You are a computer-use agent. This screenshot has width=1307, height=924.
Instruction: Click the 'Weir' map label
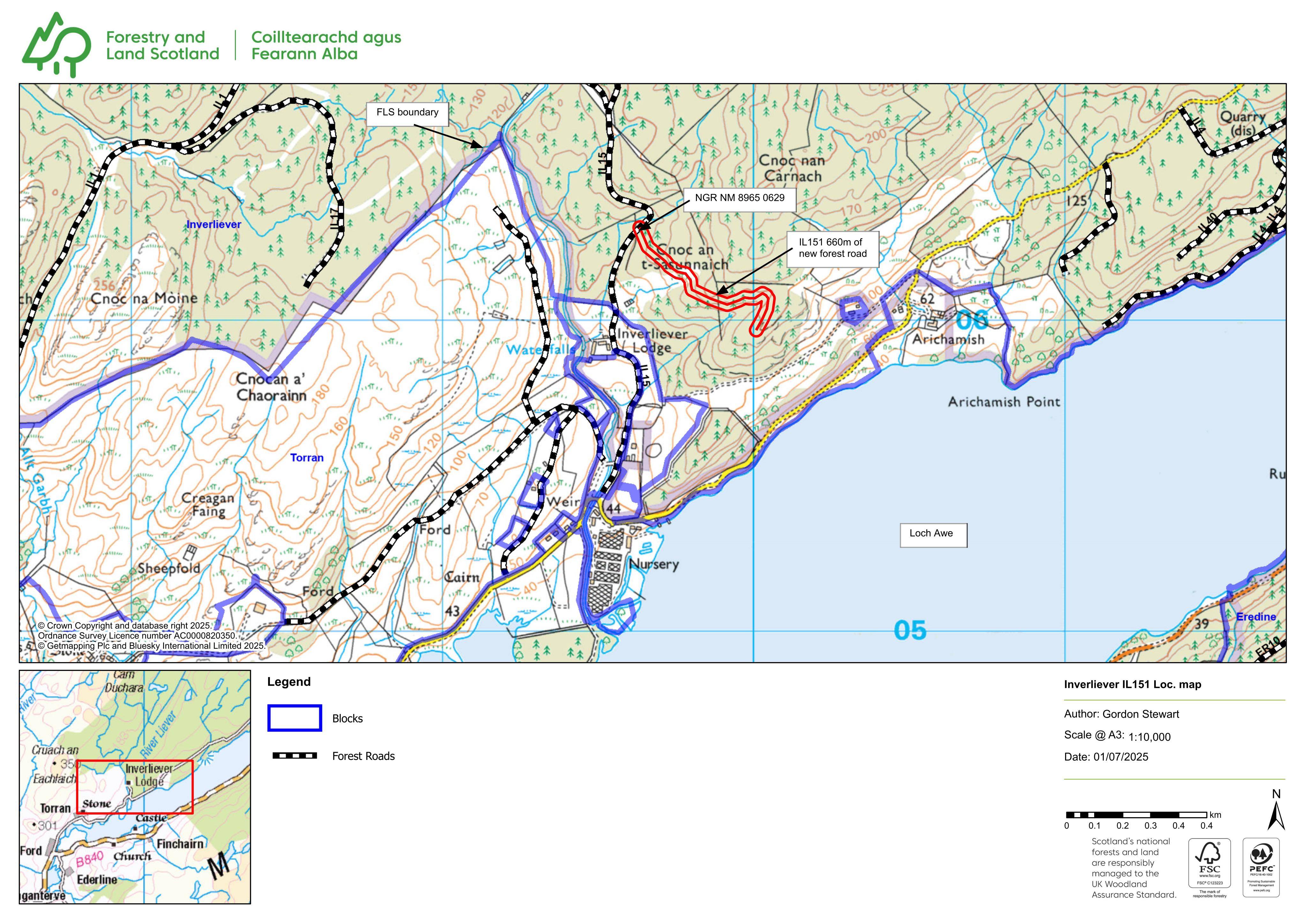point(563,502)
